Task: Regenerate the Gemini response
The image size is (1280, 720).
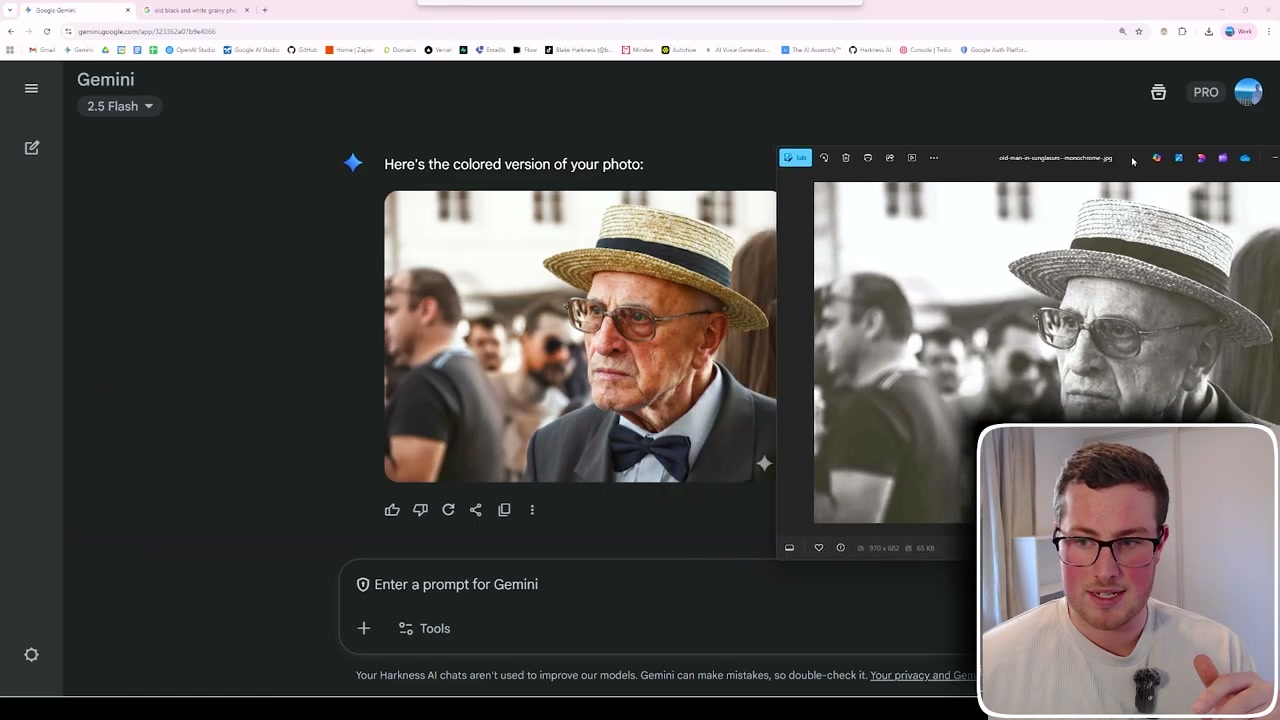Action: point(448,510)
